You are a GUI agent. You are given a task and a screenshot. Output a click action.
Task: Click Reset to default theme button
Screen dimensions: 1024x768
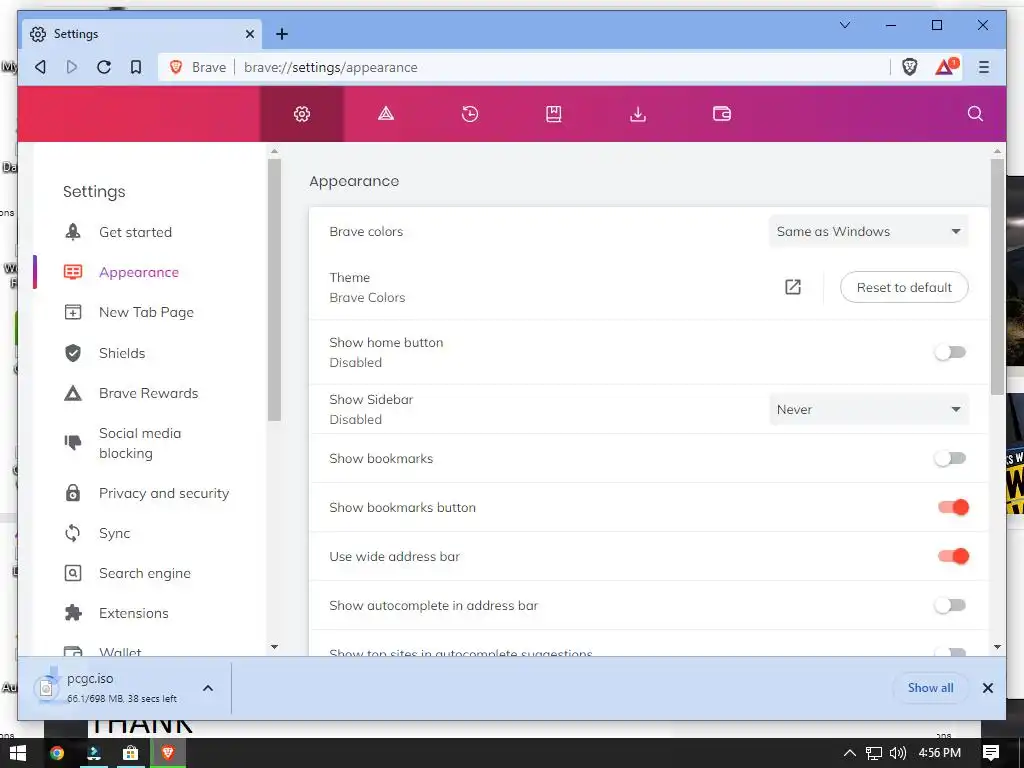point(904,287)
